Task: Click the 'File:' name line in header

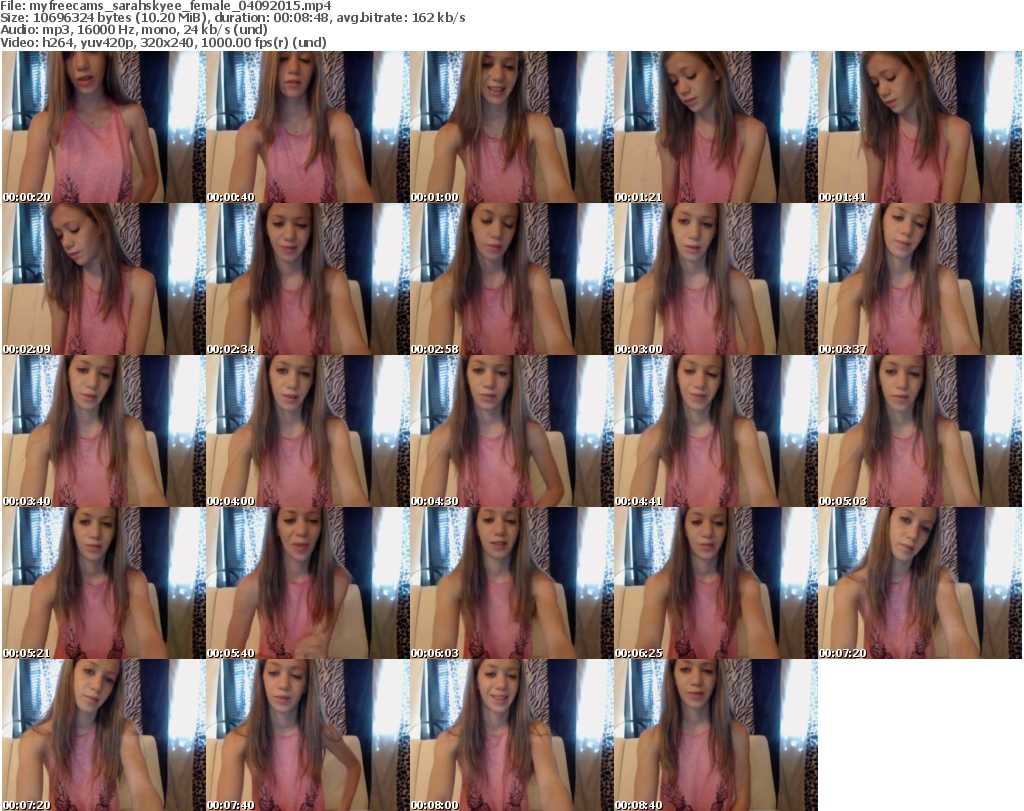Action: (166, 6)
